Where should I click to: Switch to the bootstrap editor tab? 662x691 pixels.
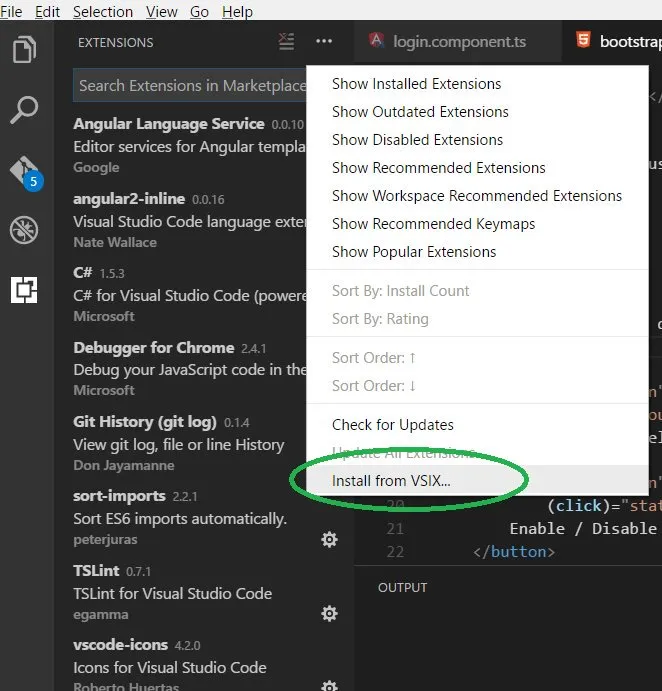613,41
